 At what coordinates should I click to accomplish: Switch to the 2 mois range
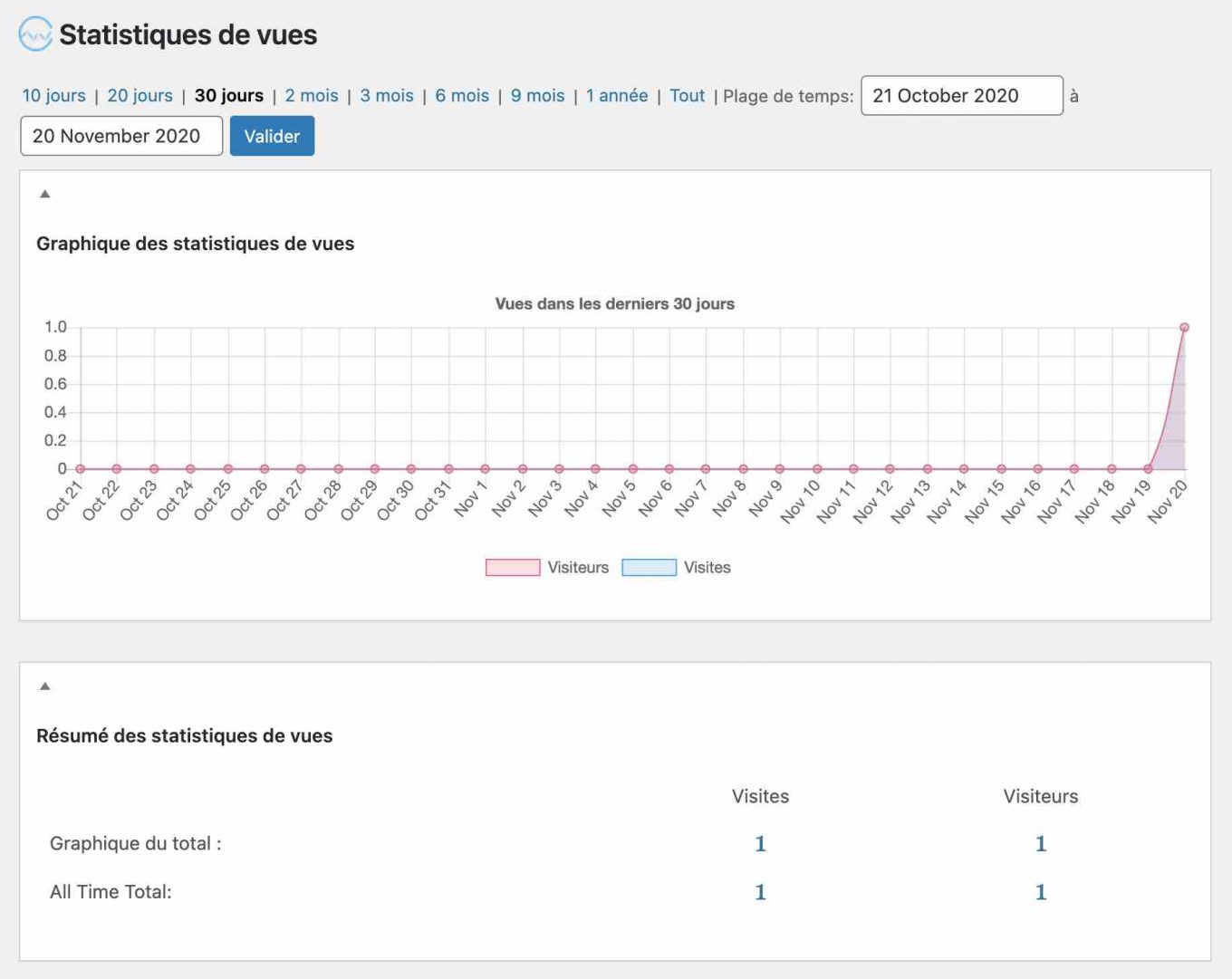[312, 96]
